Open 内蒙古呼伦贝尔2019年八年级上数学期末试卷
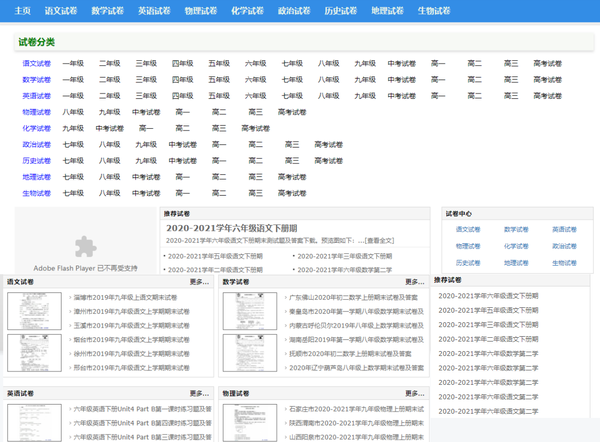600x442 pixels. click(x=357, y=326)
